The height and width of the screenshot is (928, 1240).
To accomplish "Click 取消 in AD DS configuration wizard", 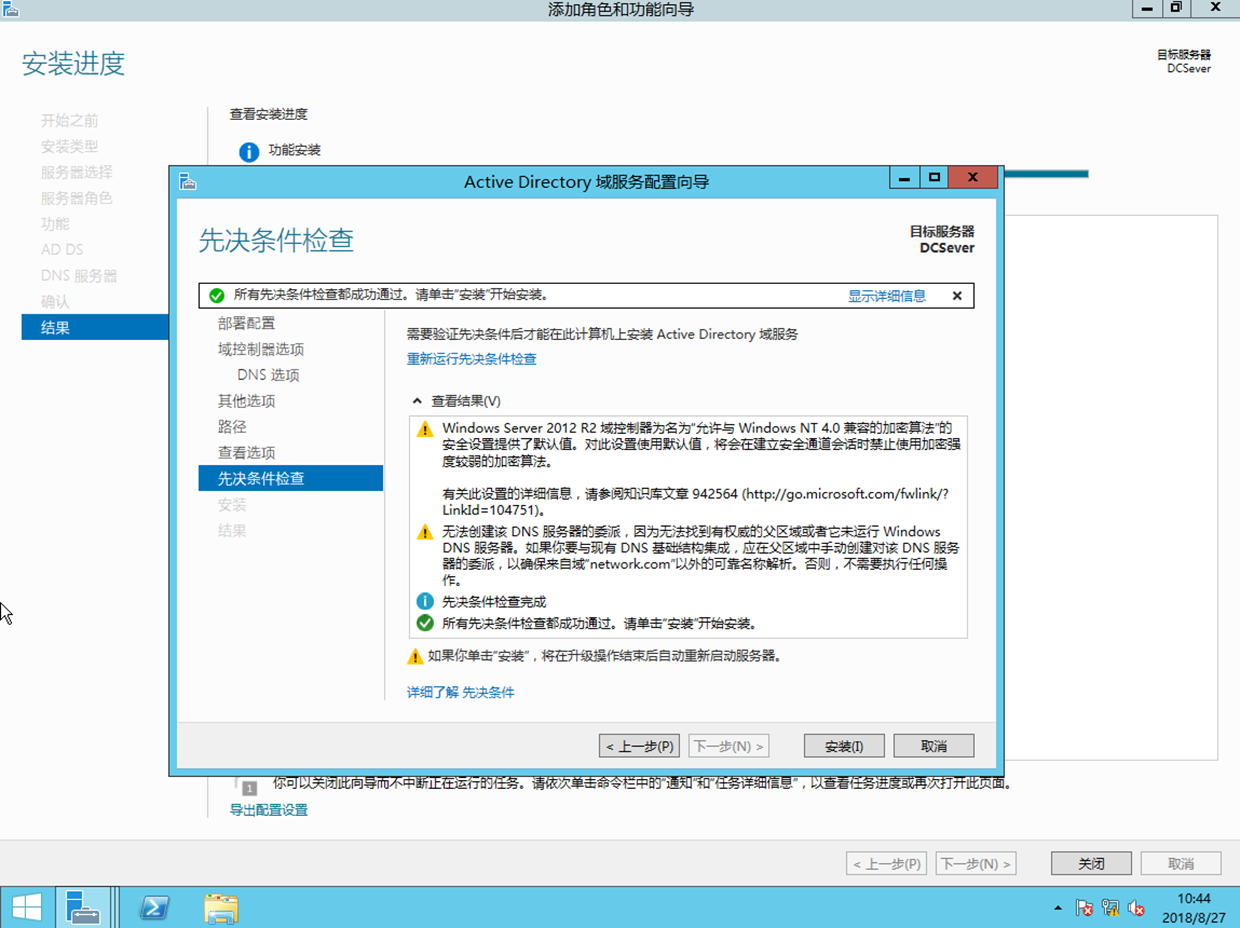I will [934, 746].
